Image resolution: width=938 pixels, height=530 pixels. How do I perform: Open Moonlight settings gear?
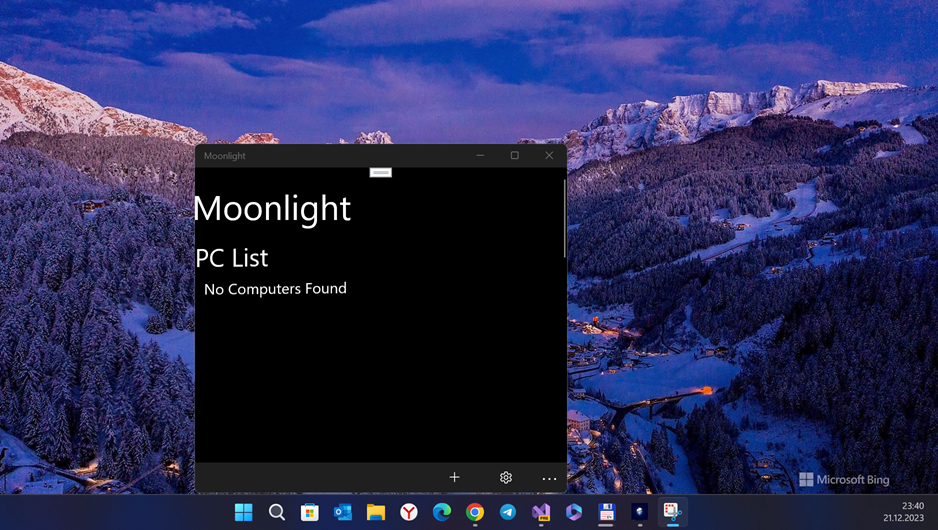[x=505, y=477]
